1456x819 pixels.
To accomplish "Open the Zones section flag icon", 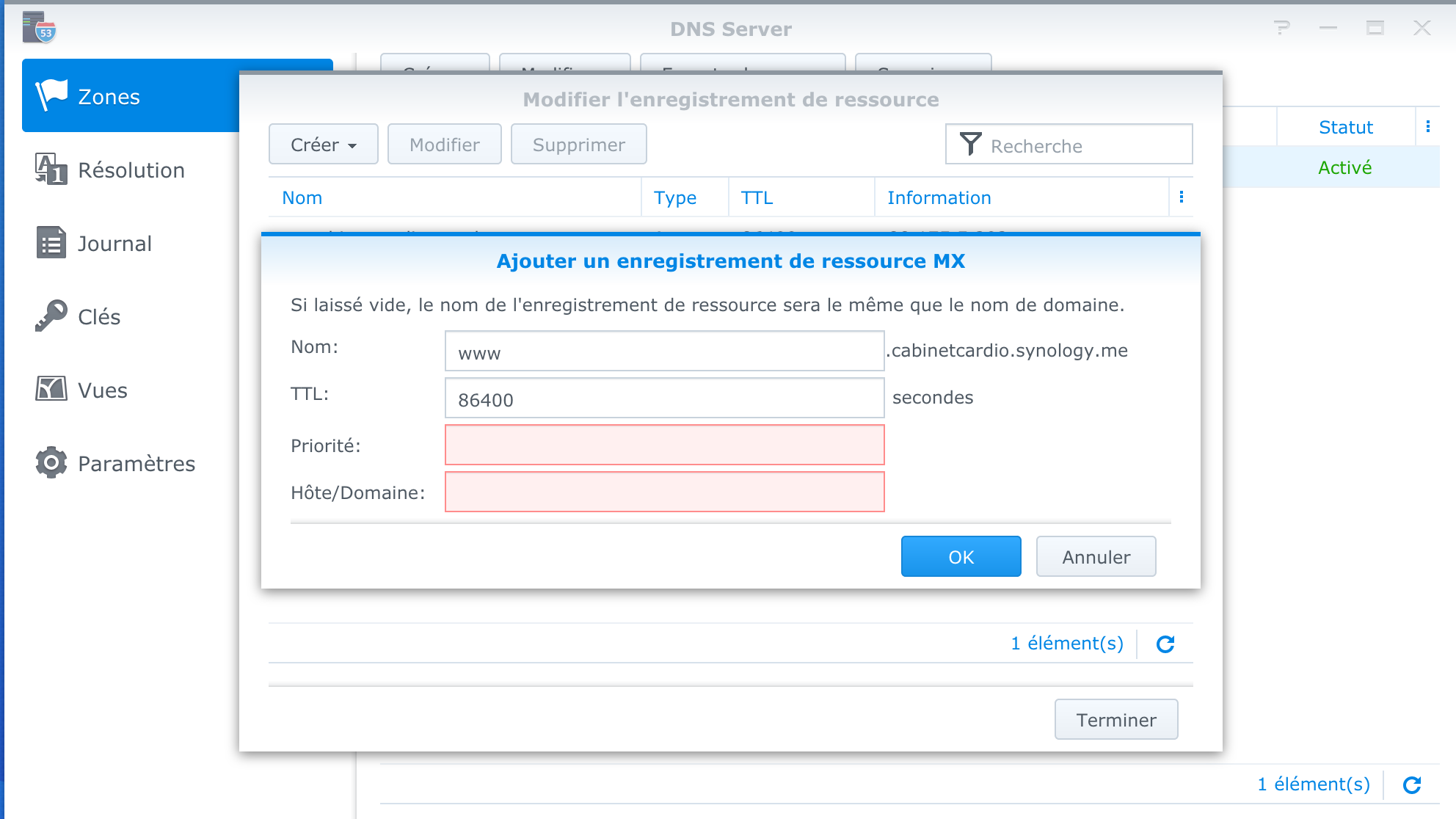I will point(51,95).
